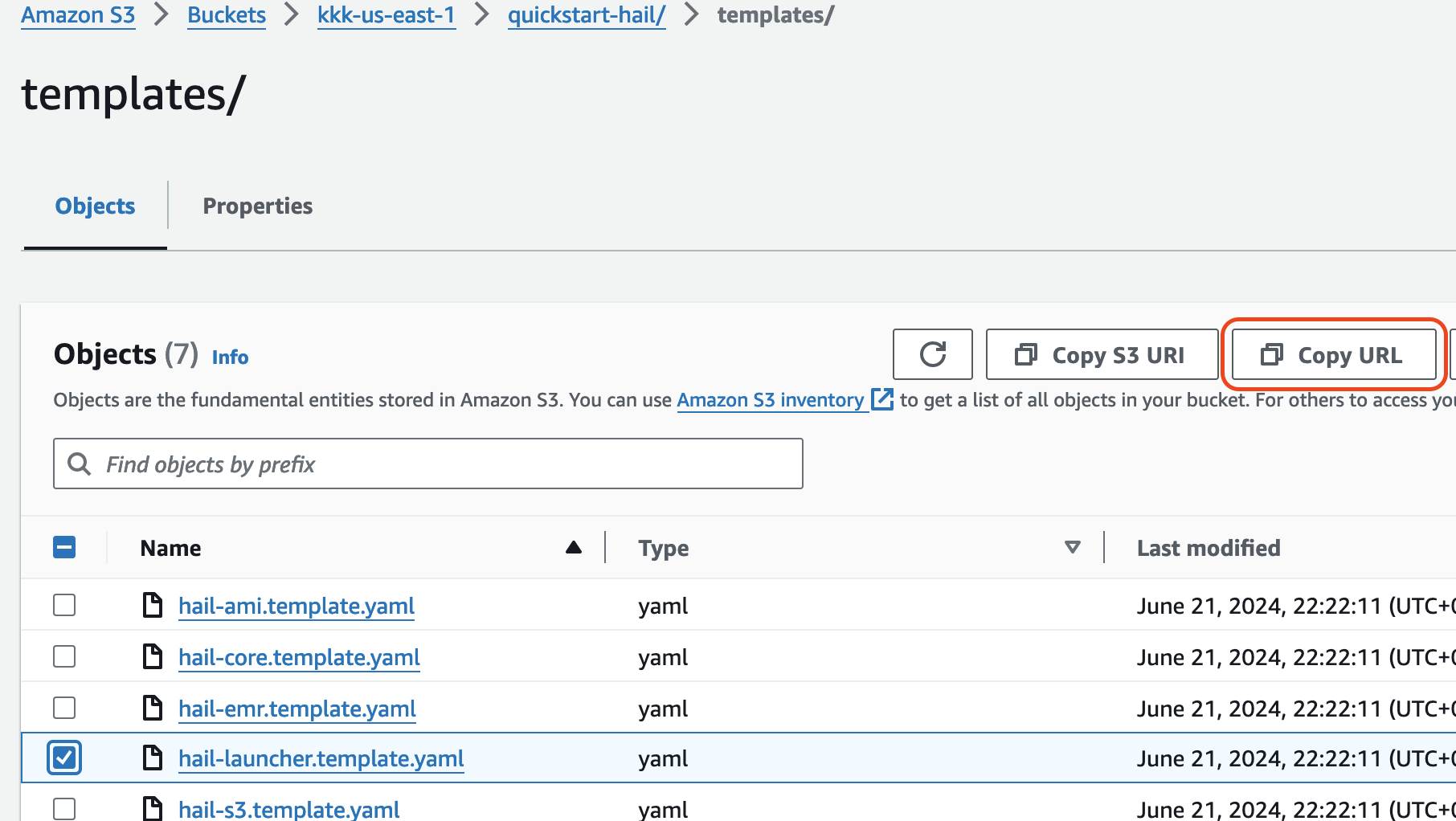Sort by Name using the ascending arrow
Screen dimensions: 1456x821
[x=574, y=547]
